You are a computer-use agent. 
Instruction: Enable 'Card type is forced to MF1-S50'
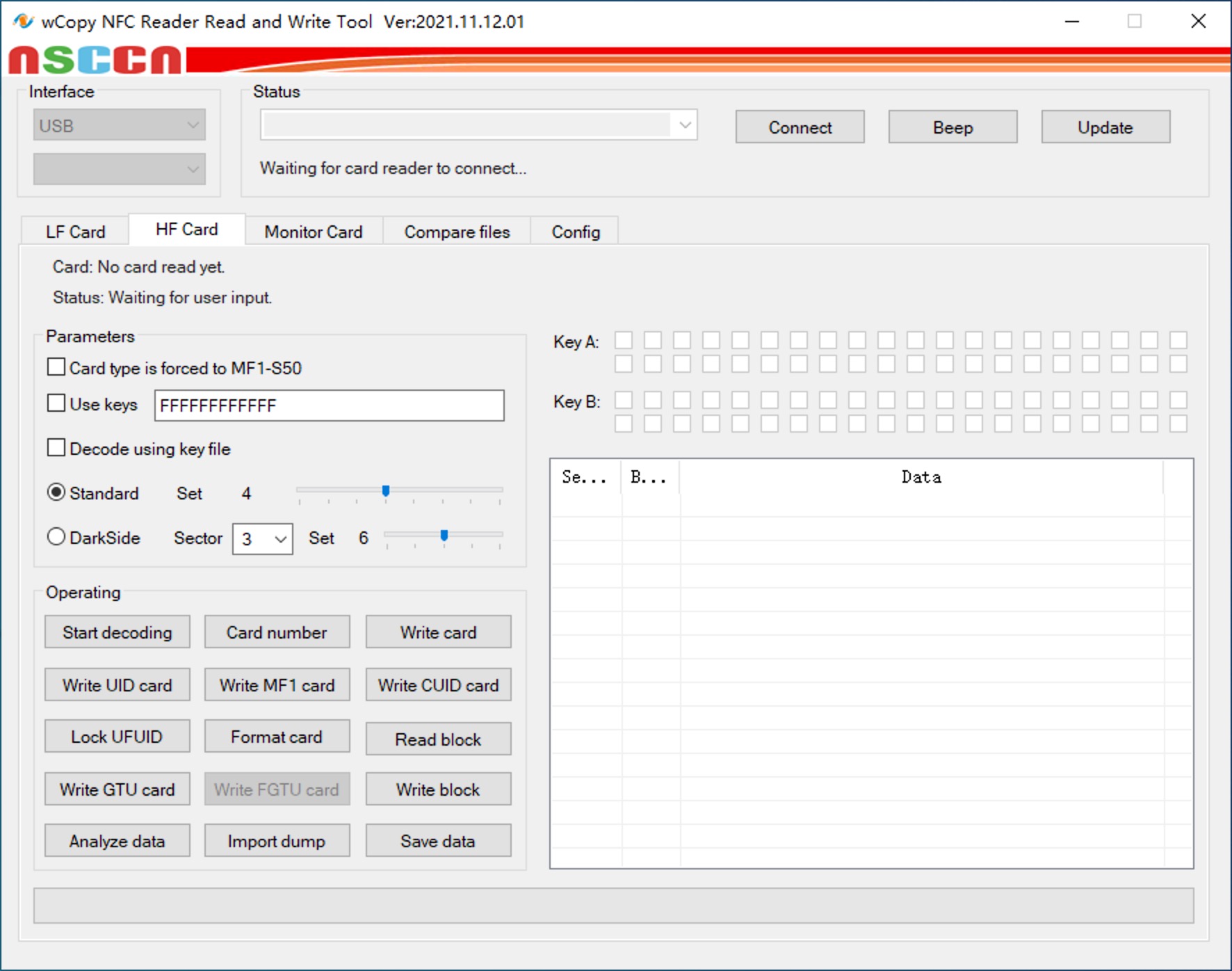click(56, 367)
